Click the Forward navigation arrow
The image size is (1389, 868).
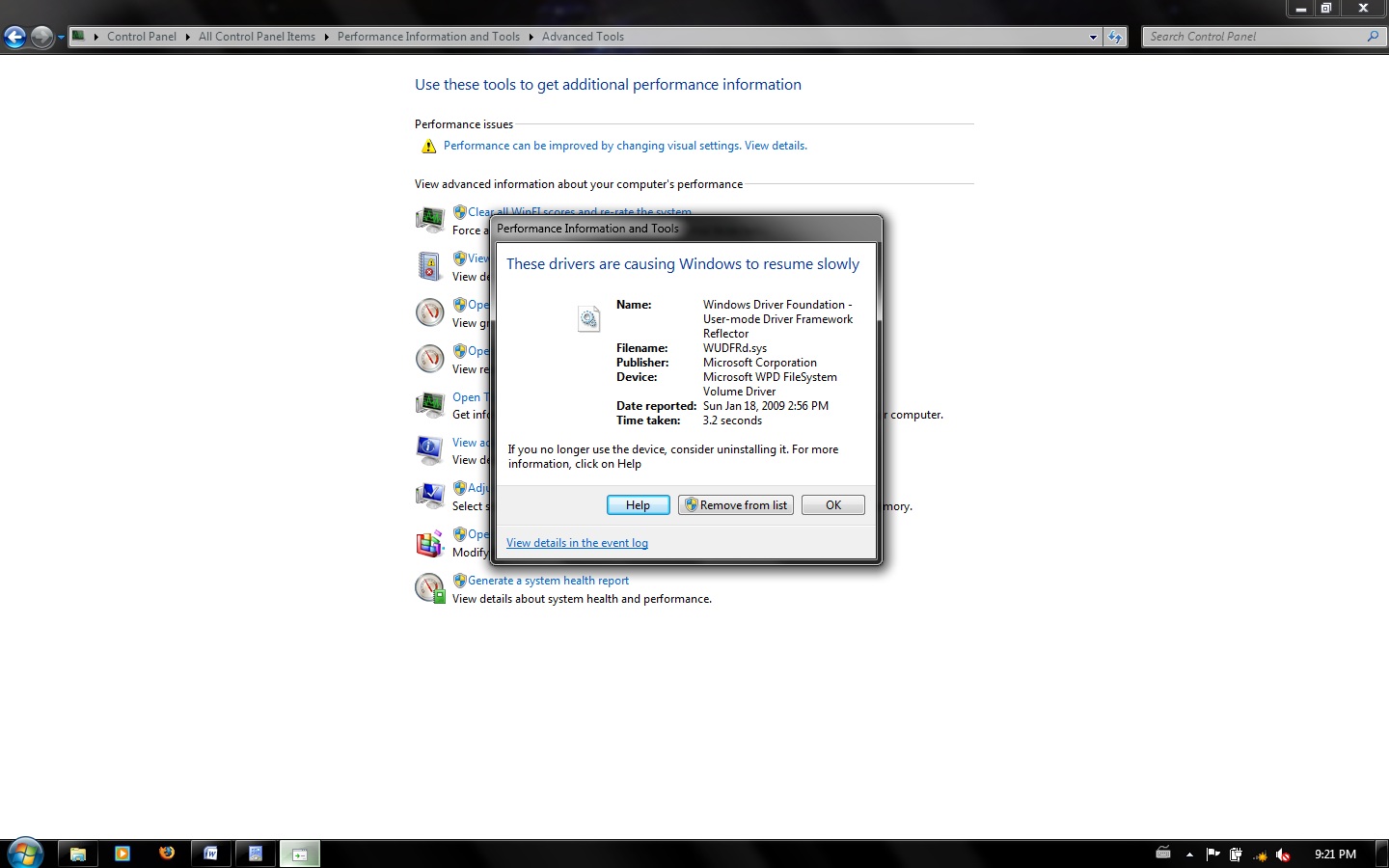tap(41, 38)
